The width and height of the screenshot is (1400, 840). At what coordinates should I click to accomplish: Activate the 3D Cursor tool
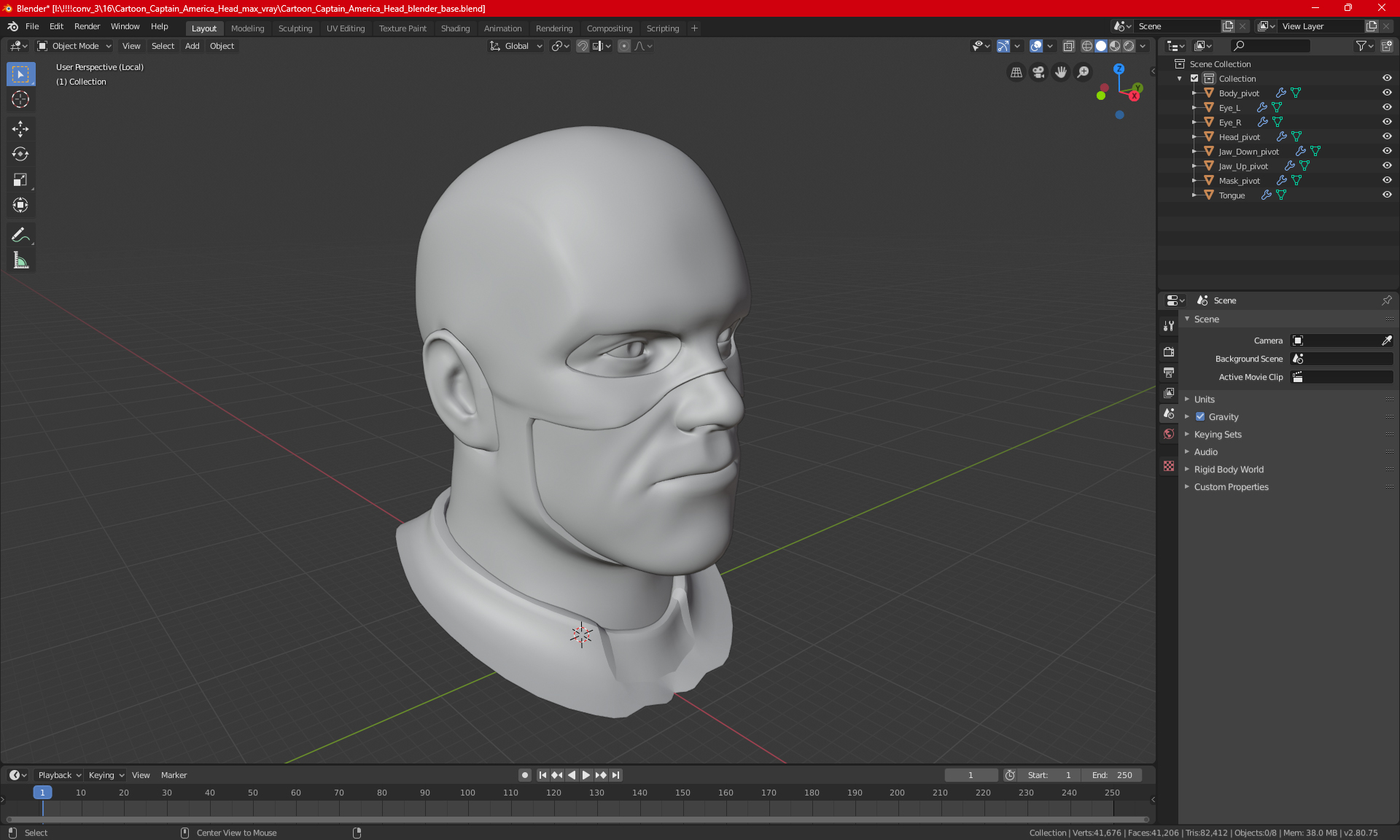(20, 99)
